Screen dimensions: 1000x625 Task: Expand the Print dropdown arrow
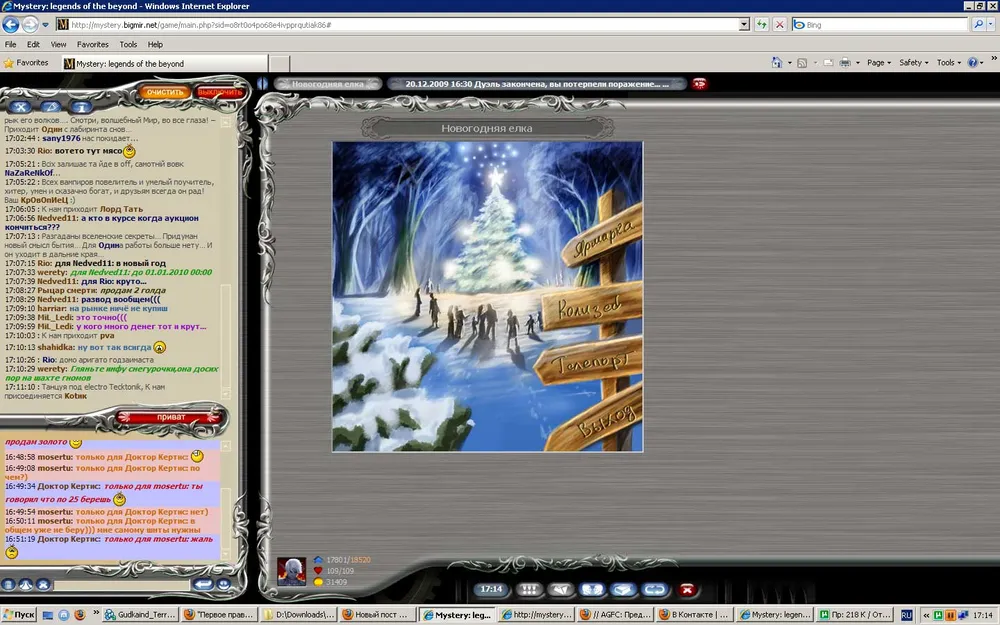[857, 62]
